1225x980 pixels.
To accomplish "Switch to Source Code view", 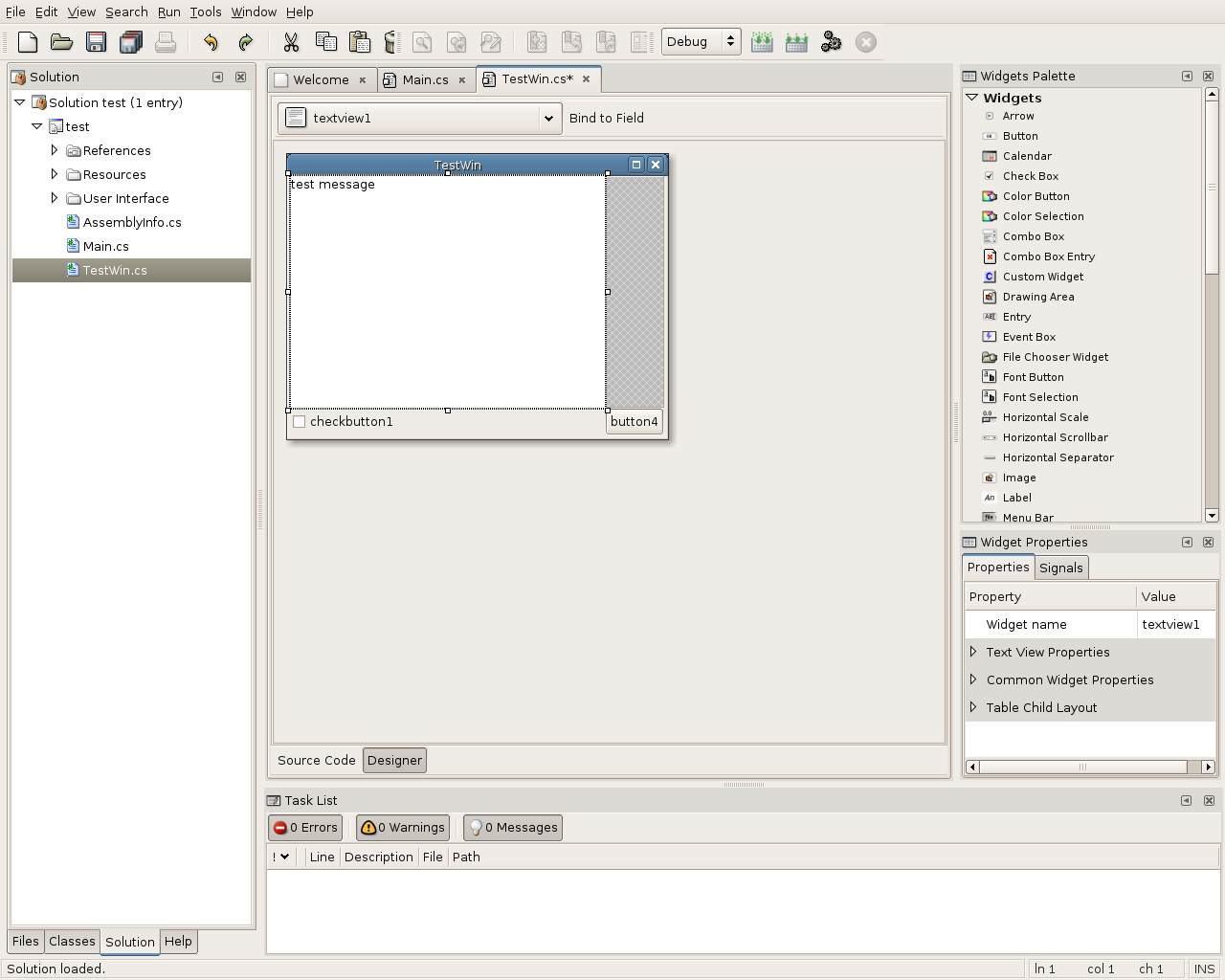I will tap(316, 760).
